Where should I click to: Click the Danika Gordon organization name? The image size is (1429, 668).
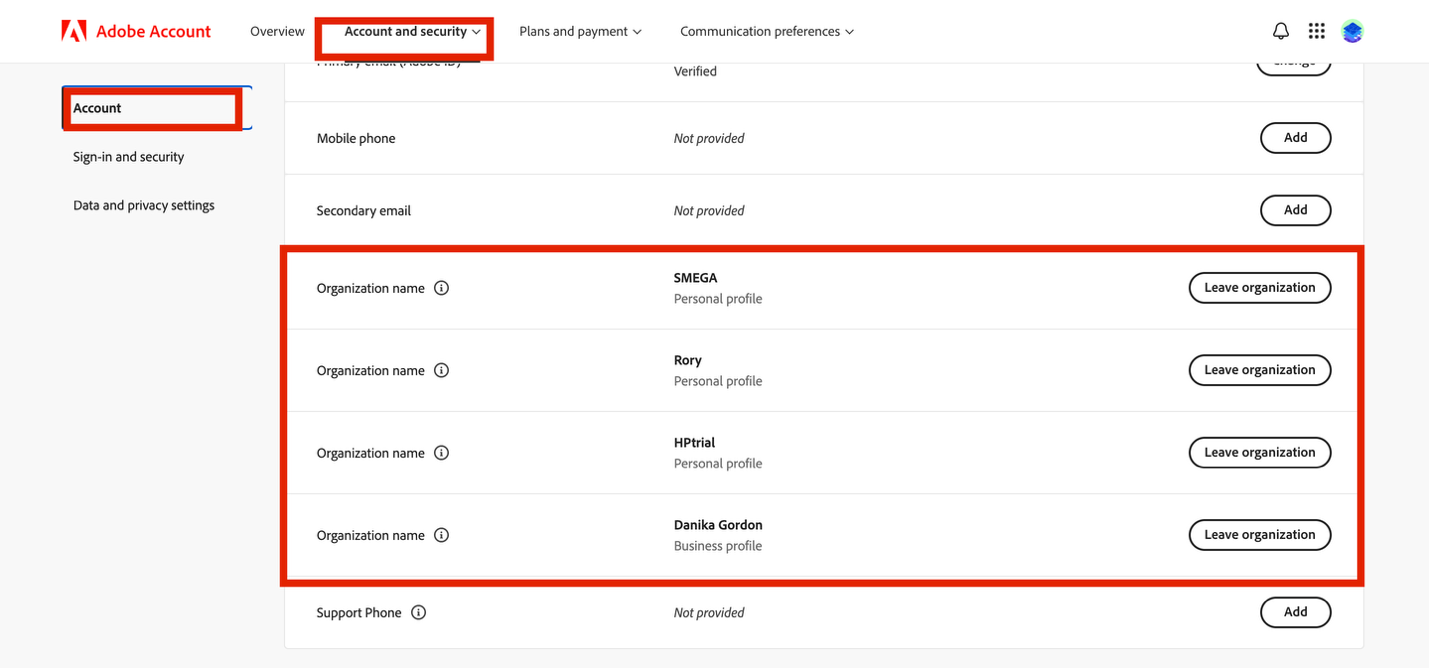click(718, 525)
